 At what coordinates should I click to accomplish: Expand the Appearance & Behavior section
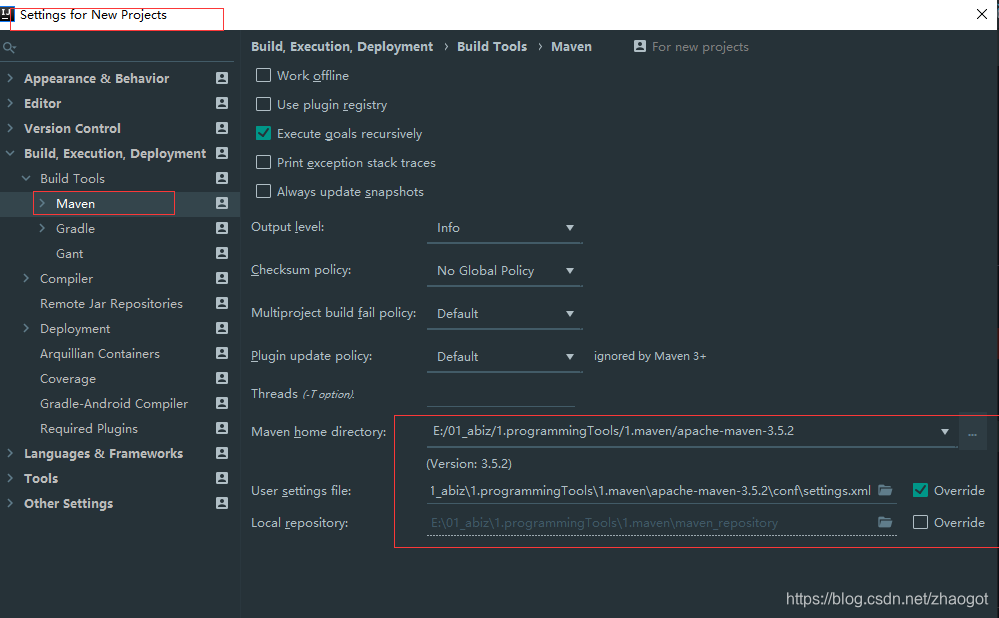pos(10,78)
